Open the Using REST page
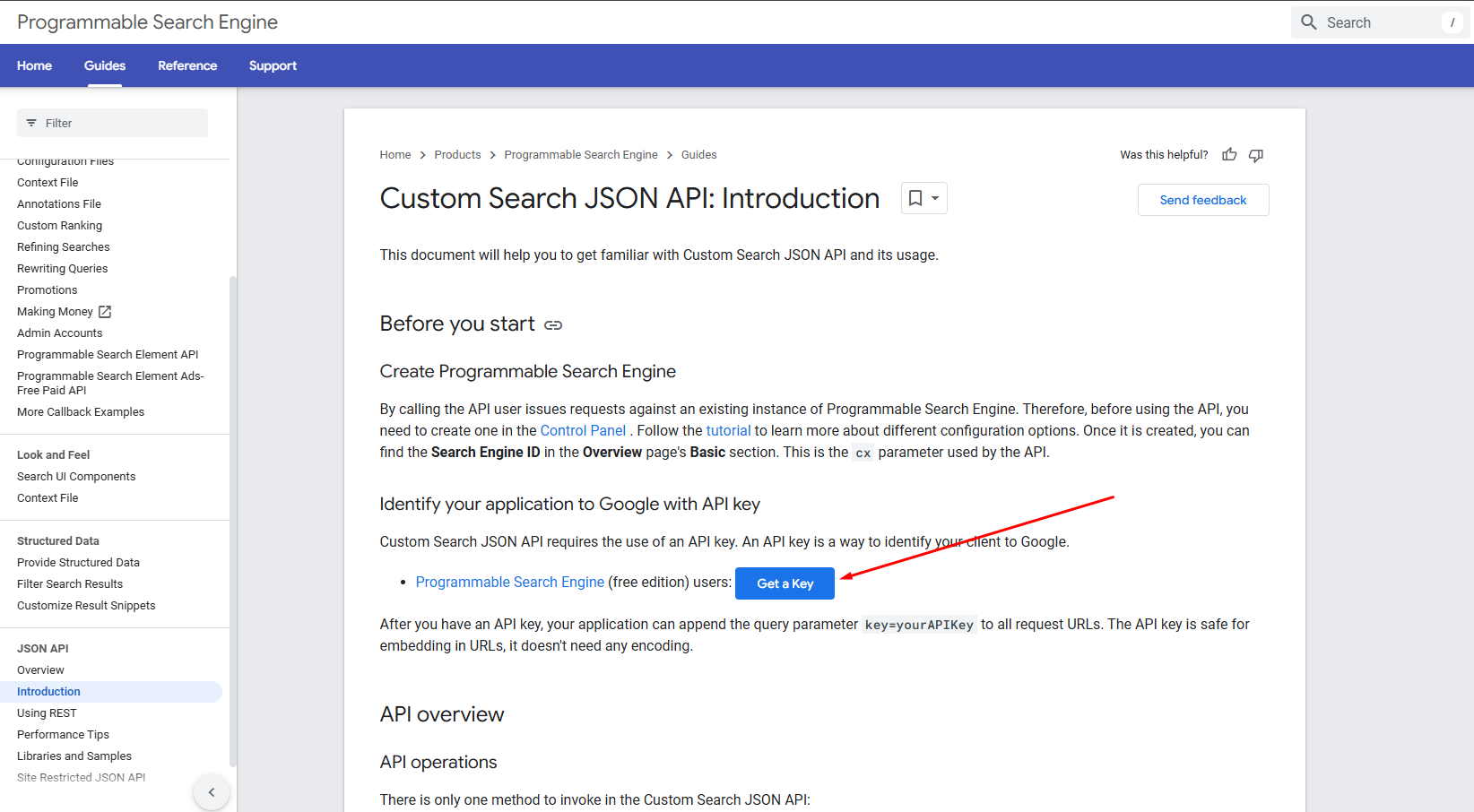 click(47, 713)
